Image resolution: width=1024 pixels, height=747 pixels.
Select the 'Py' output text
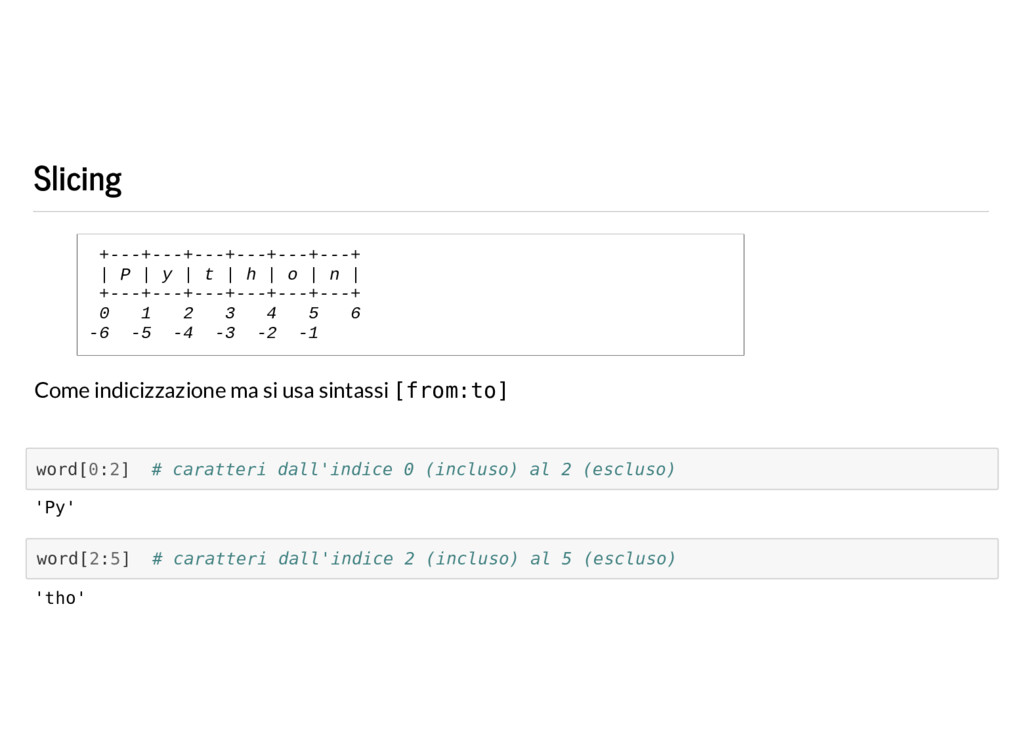pos(56,507)
